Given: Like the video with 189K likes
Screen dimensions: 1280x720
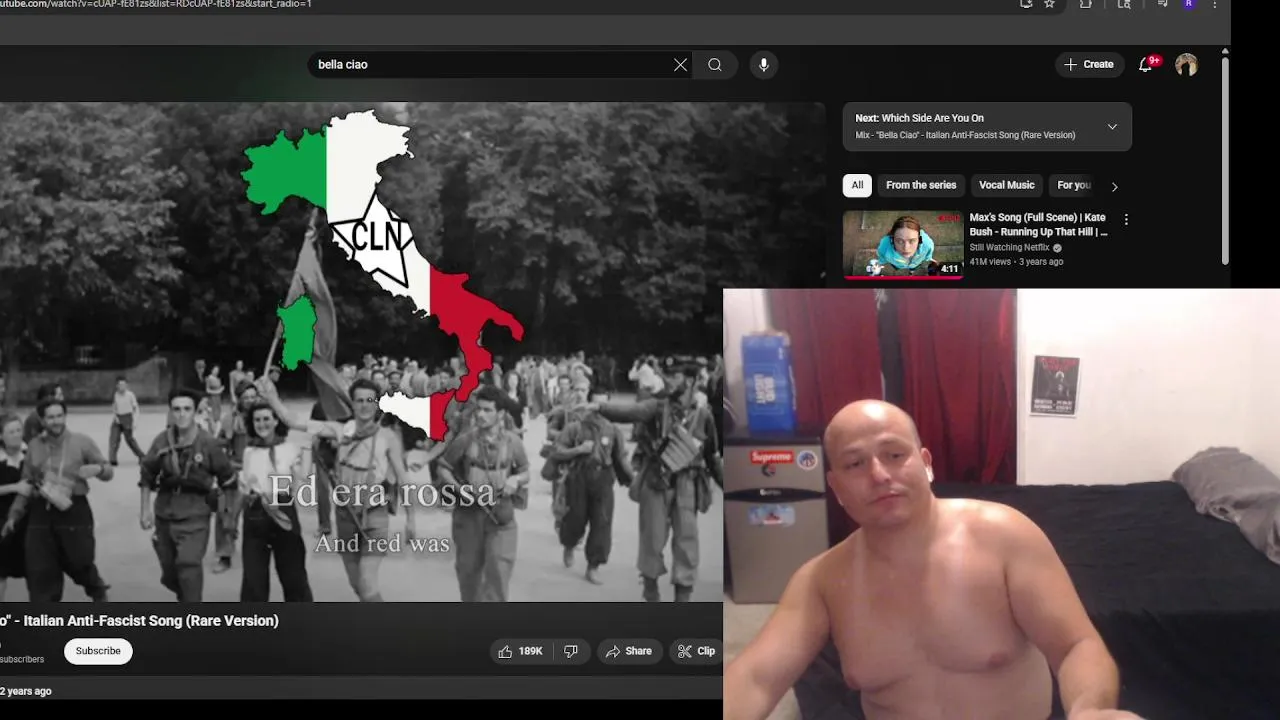Looking at the screenshot, I should tap(520, 651).
